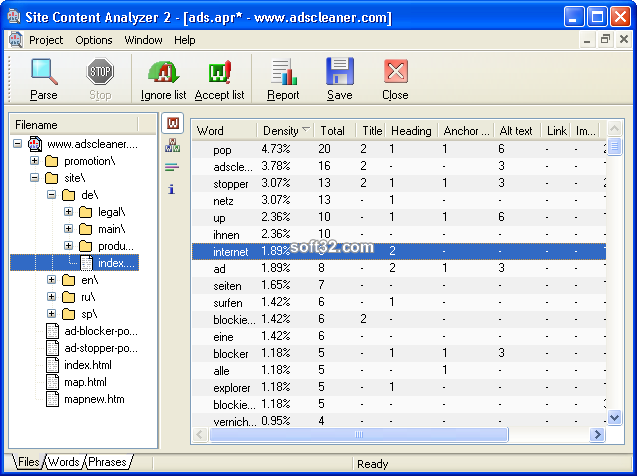Click the scroll right arrow

597,435
